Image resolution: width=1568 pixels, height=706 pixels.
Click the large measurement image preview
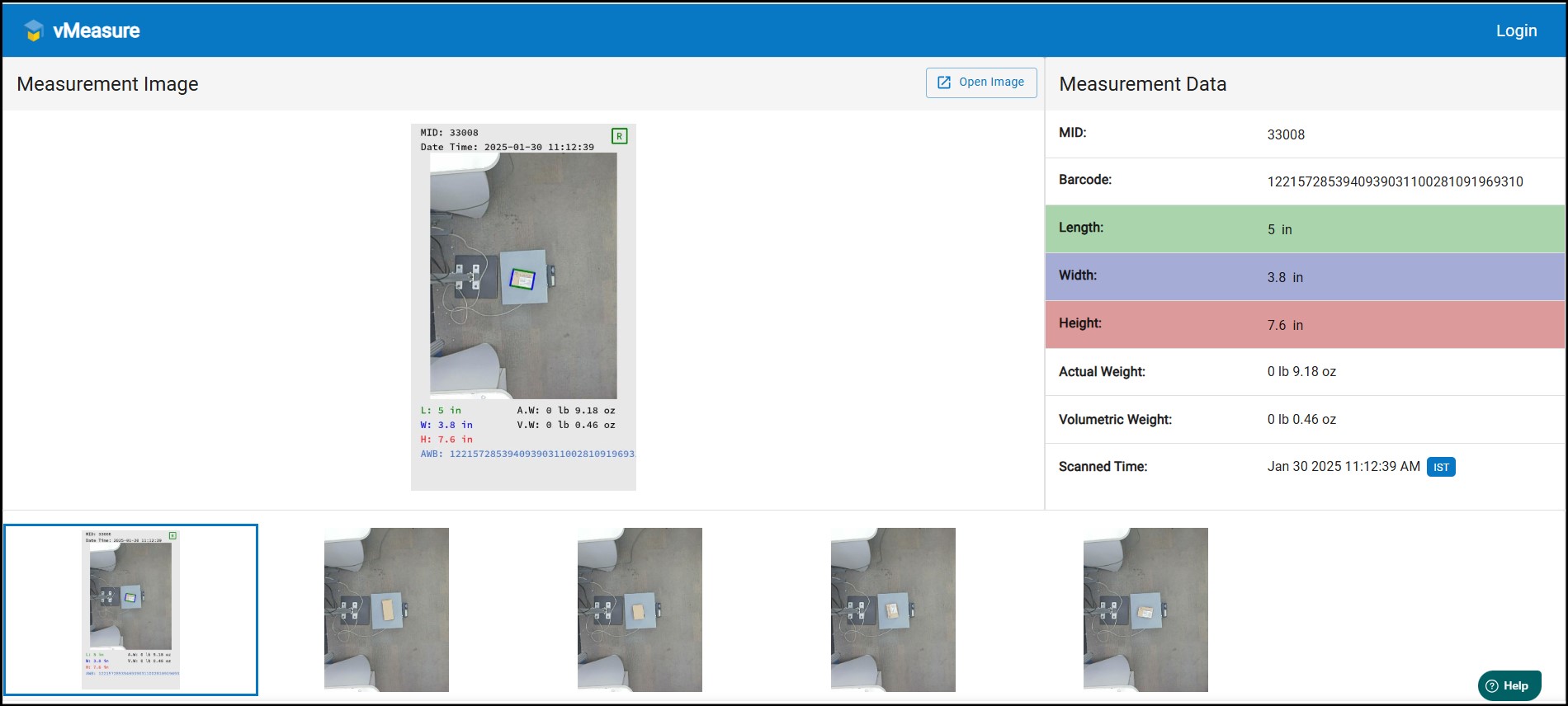tap(523, 307)
